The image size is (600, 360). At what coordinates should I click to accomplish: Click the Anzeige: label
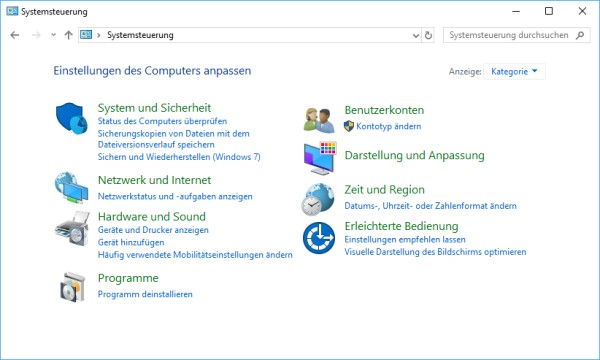point(465,72)
